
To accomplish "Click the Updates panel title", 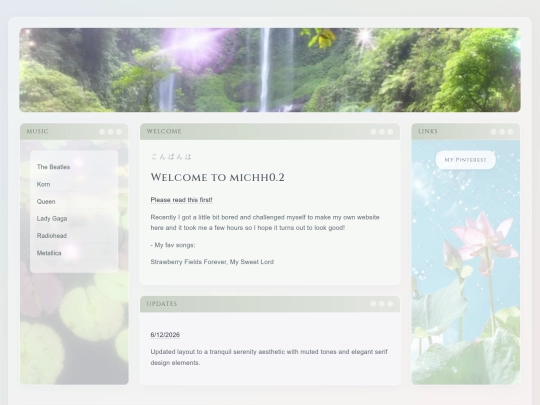I will point(162,304).
